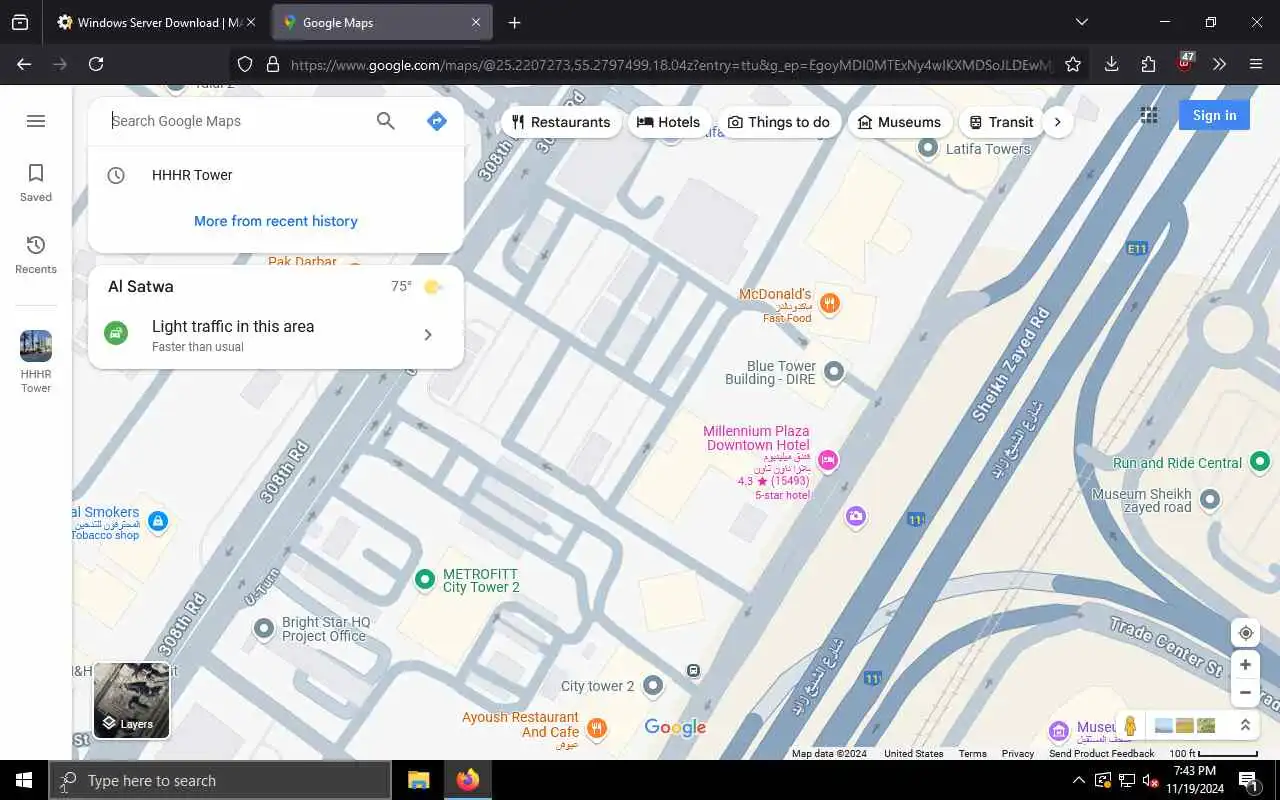Screen dimensions: 1280x800
Task: Open Saved places in sidebar
Action: (36, 183)
